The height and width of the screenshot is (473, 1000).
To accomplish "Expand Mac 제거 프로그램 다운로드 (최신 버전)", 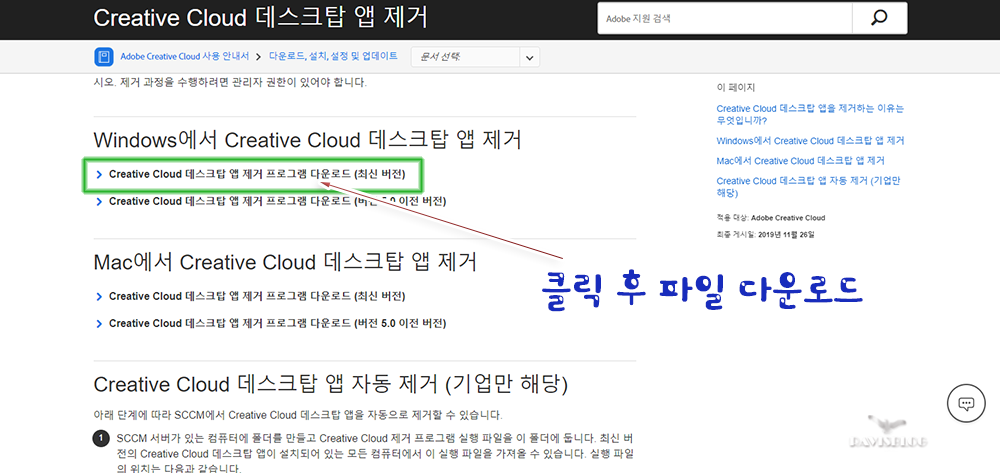I will pos(251,296).
